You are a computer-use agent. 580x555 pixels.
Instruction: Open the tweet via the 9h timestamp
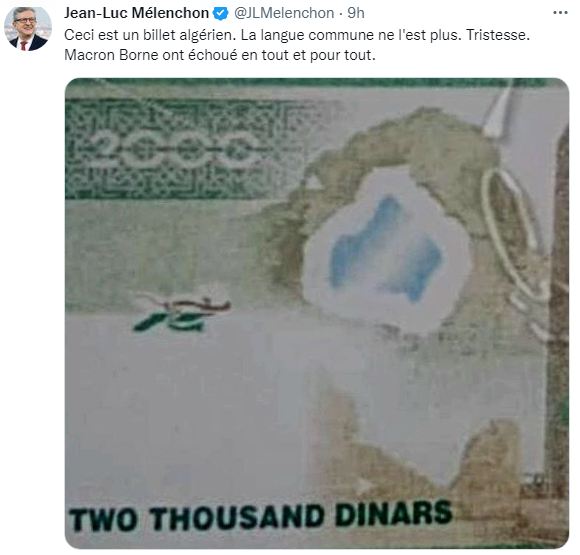[x=356, y=13]
